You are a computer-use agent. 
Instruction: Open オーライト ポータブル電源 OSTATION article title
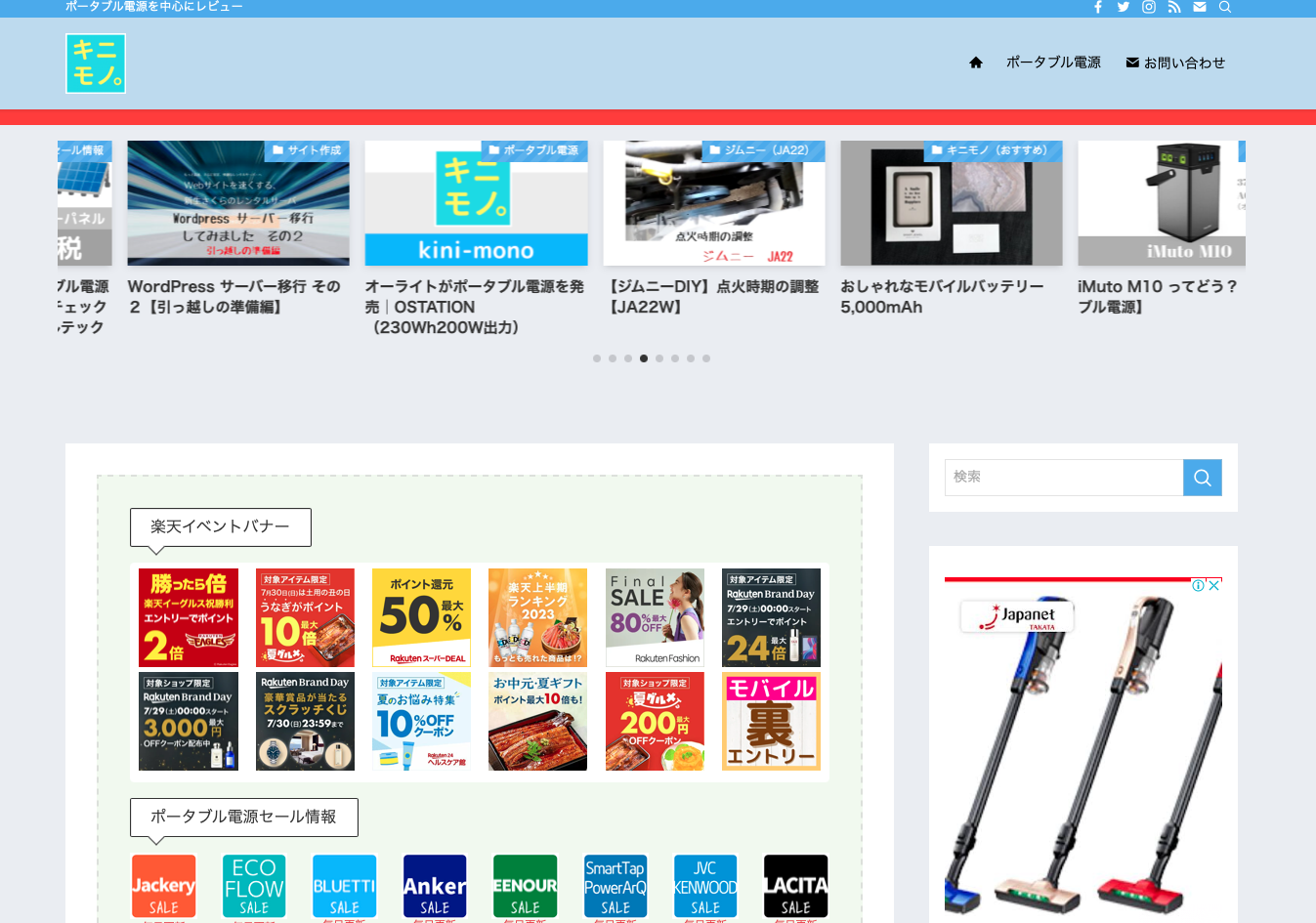[475, 307]
